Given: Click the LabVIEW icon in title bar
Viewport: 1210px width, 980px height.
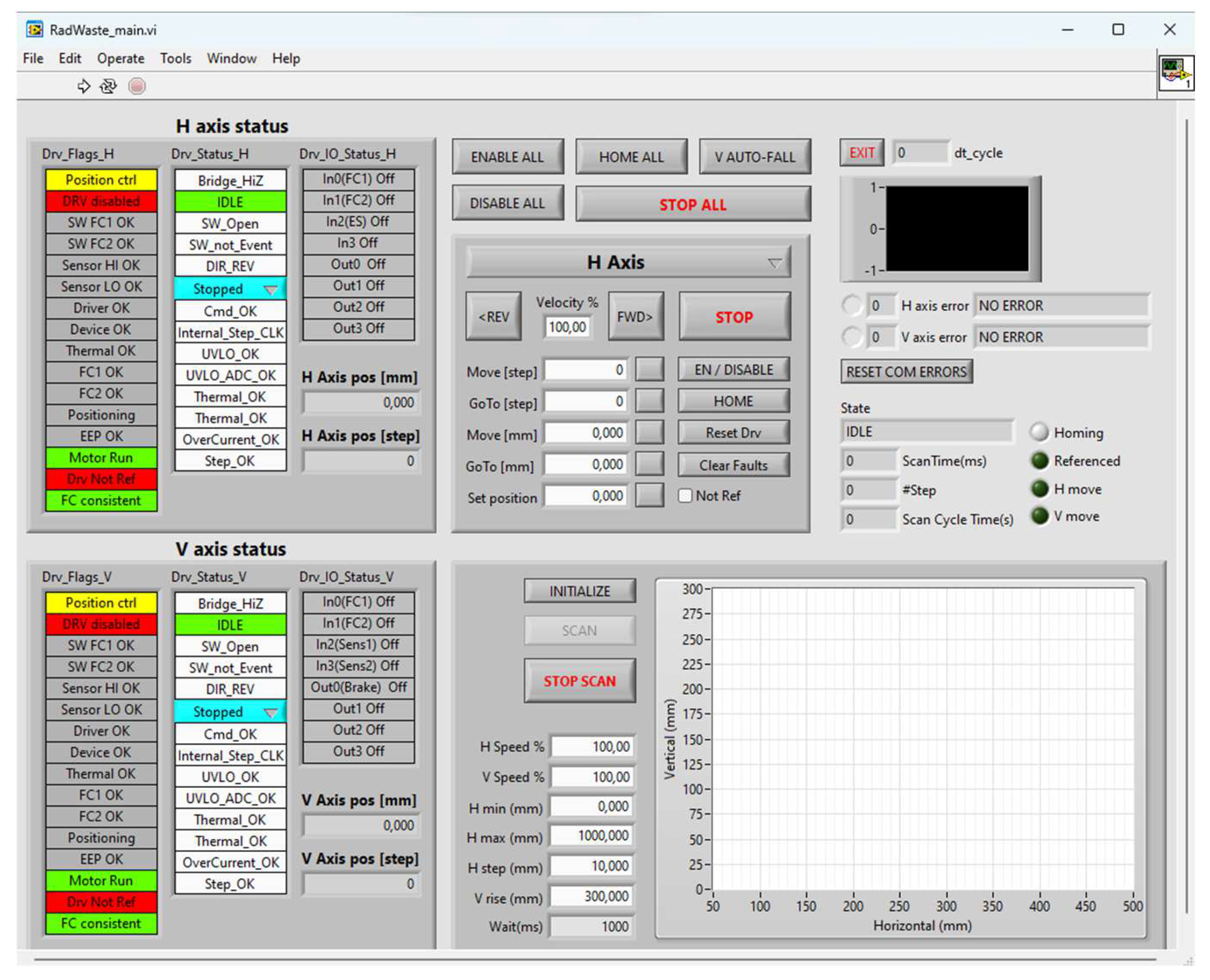Looking at the screenshot, I should coord(35,30).
